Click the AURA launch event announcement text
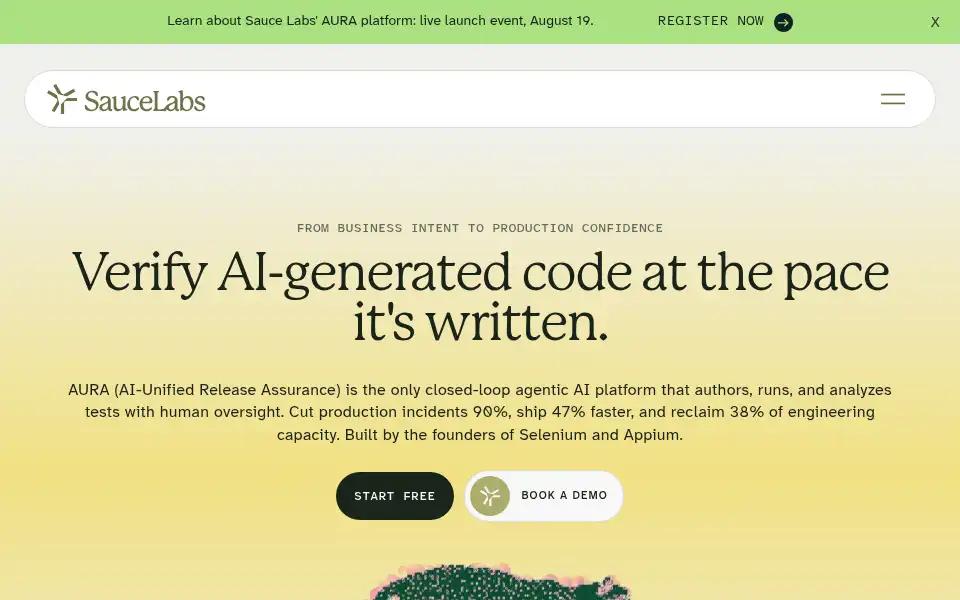This screenshot has width=960, height=600. [x=380, y=21]
